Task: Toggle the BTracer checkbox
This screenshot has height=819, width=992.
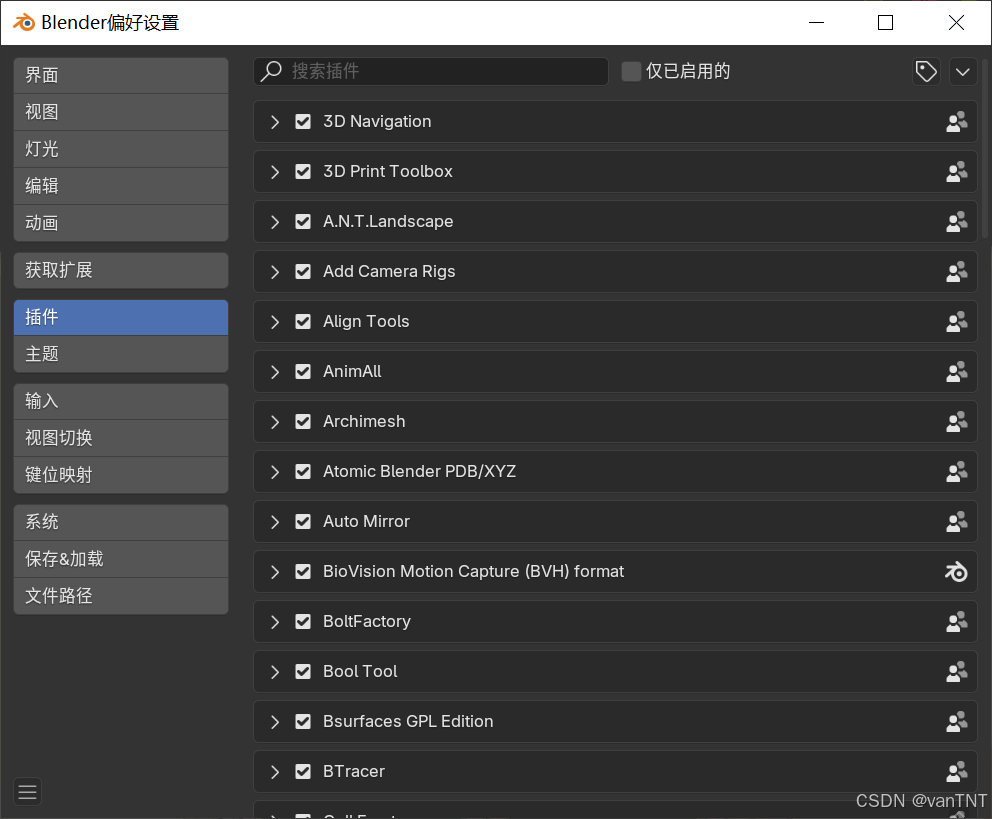Action: coord(303,772)
